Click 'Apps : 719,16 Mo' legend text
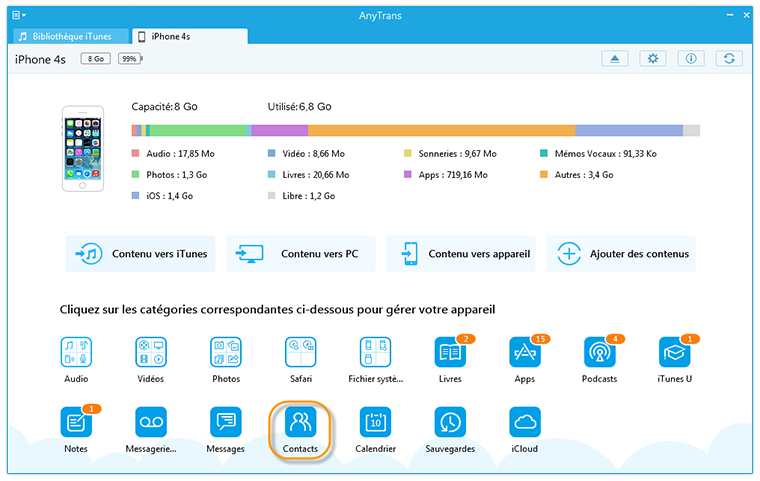 (453, 175)
